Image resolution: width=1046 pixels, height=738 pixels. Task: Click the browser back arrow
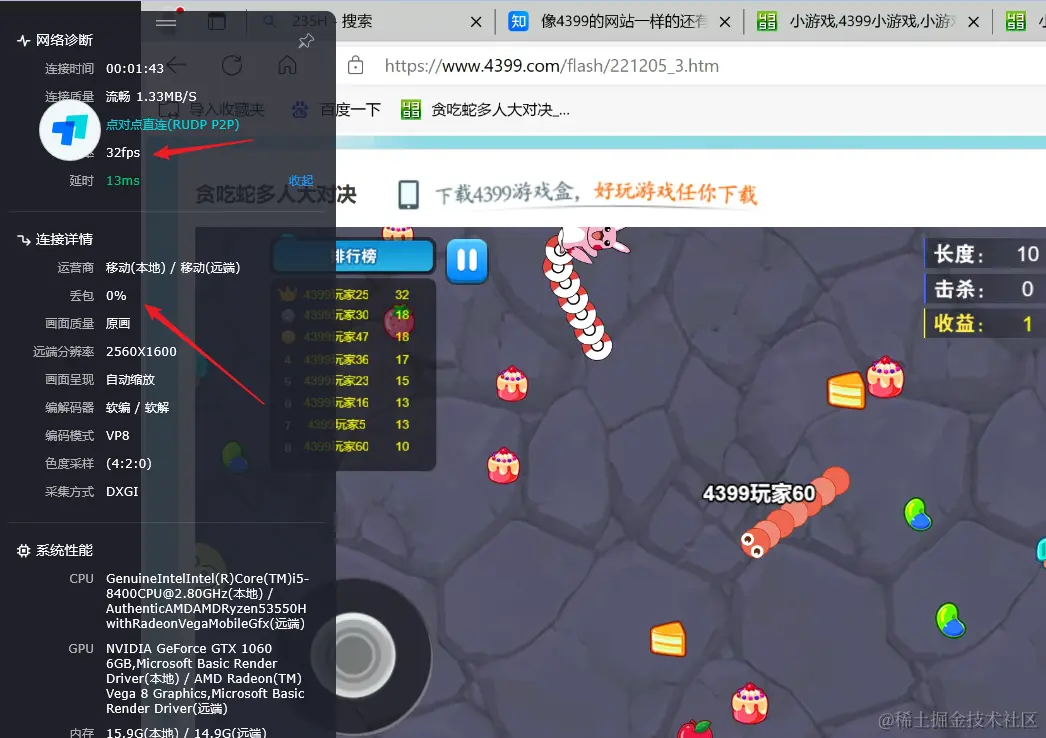tap(177, 65)
